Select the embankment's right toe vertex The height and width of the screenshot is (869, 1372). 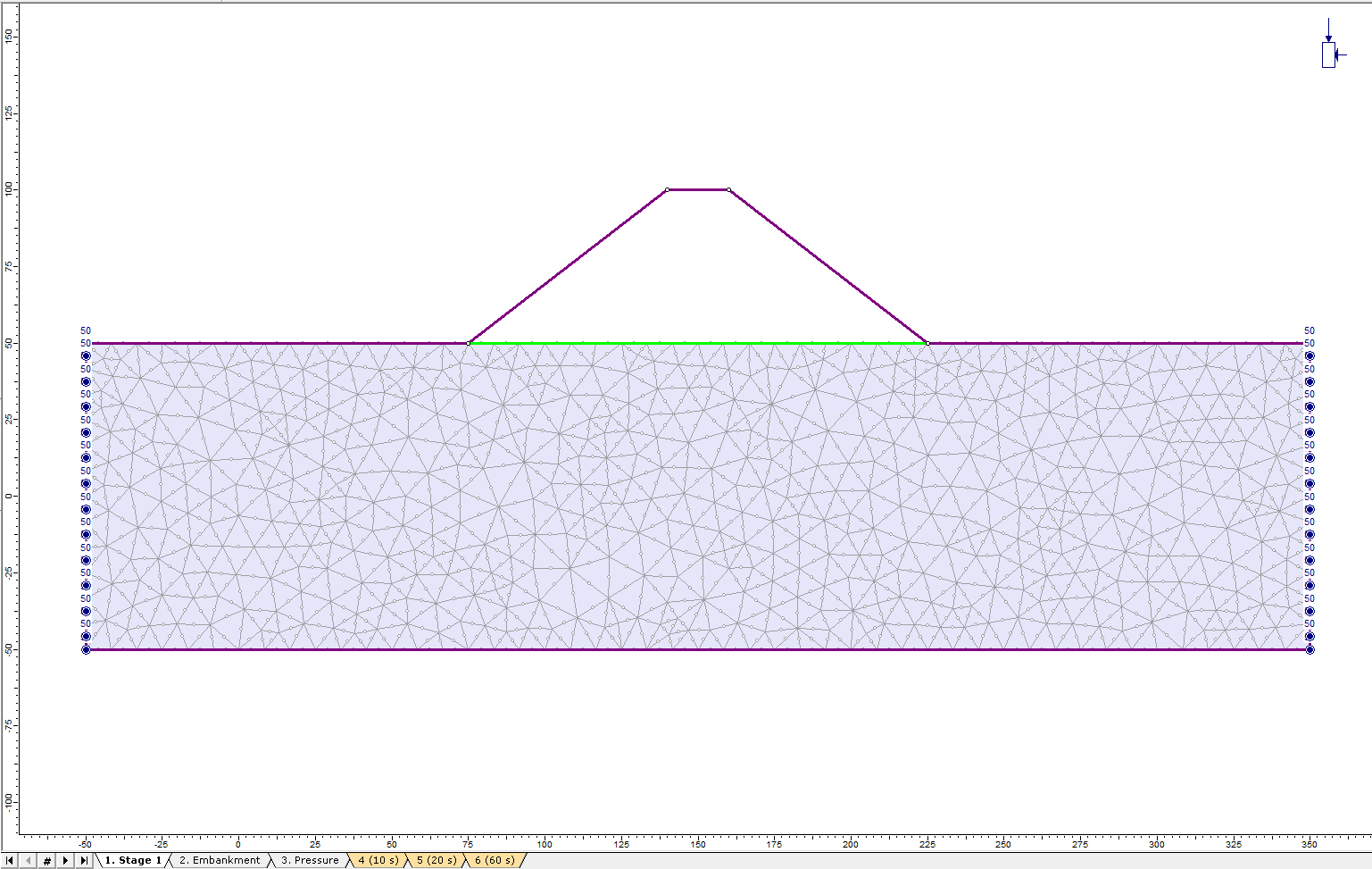pos(927,343)
